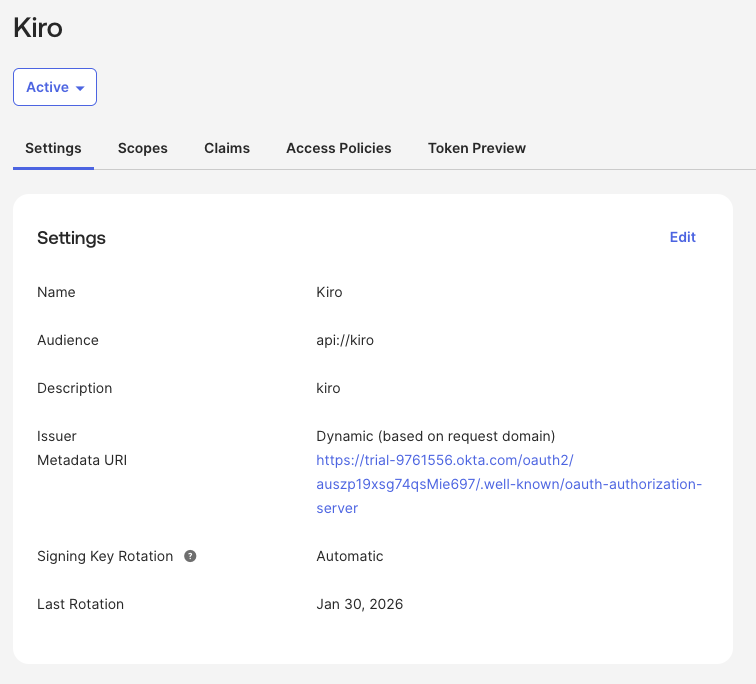Click the Kiro page title
The width and height of the screenshot is (756, 684).
click(x=38, y=28)
